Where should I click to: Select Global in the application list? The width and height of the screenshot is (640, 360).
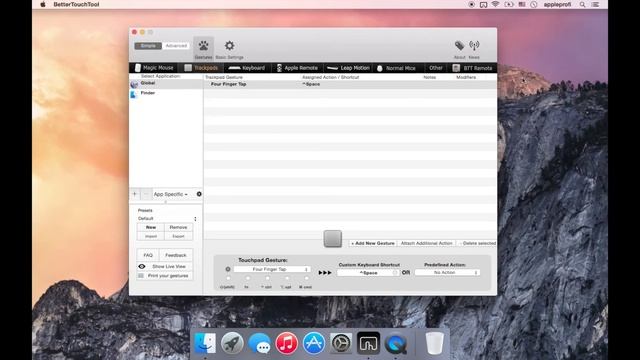[166, 83]
